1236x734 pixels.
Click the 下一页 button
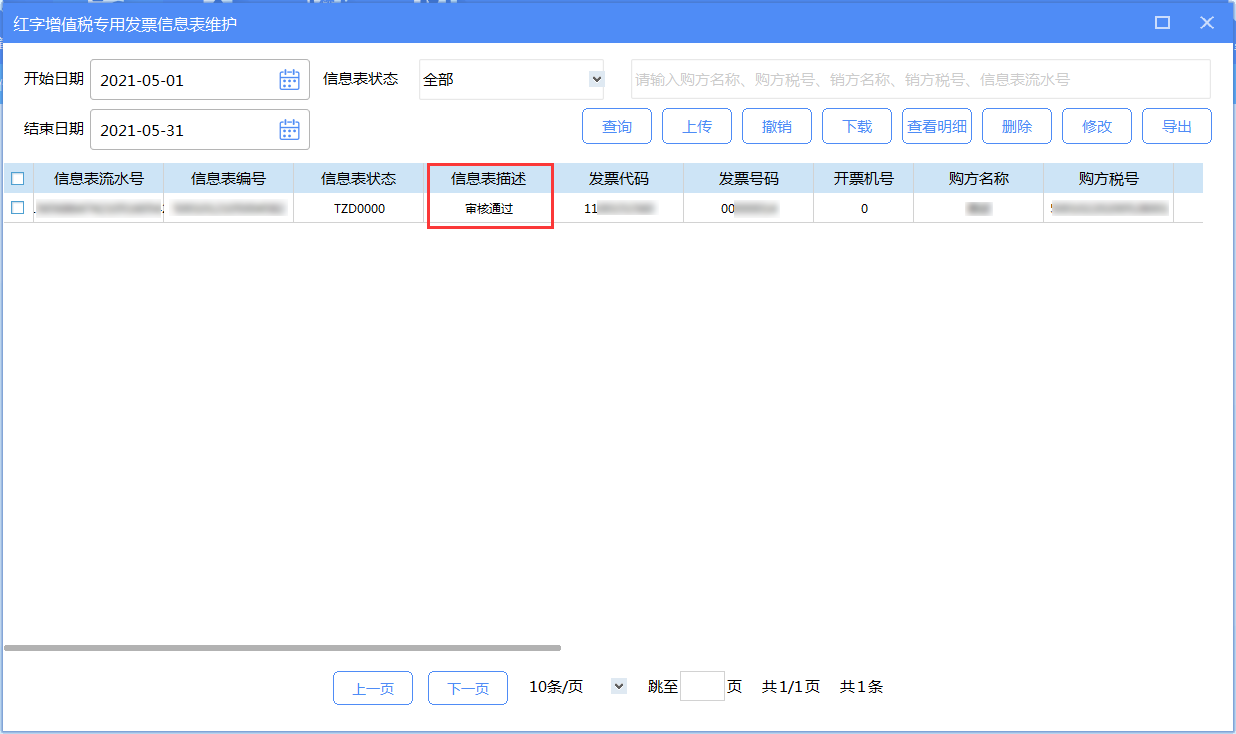[x=468, y=688]
